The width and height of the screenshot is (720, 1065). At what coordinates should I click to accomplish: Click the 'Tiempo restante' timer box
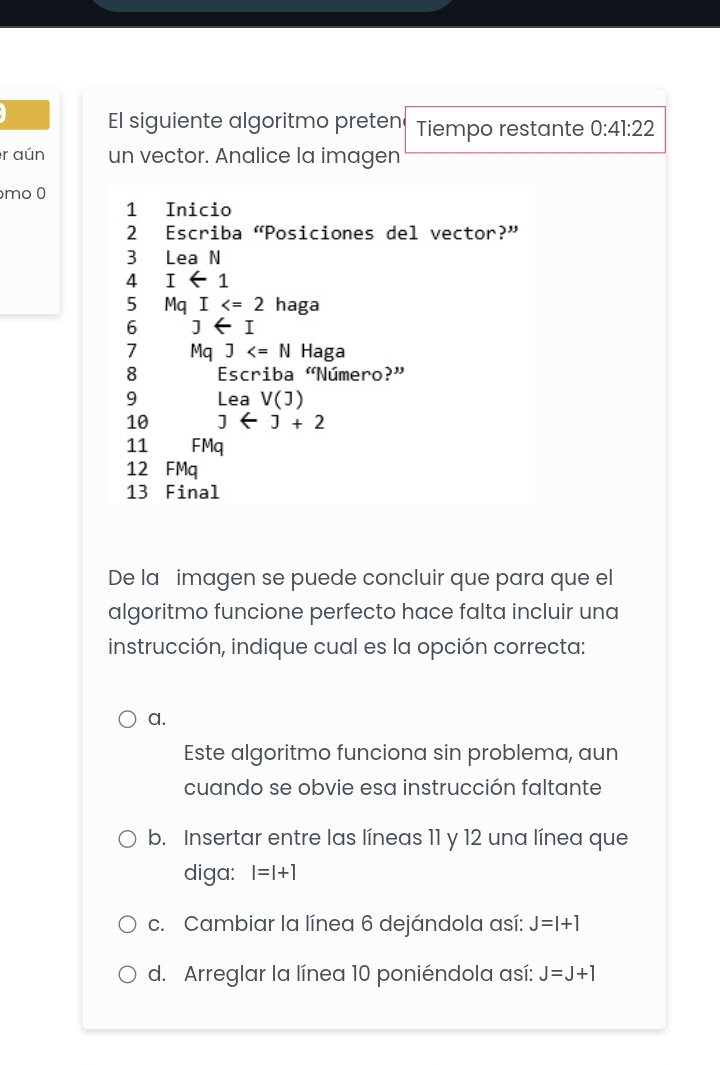point(535,129)
